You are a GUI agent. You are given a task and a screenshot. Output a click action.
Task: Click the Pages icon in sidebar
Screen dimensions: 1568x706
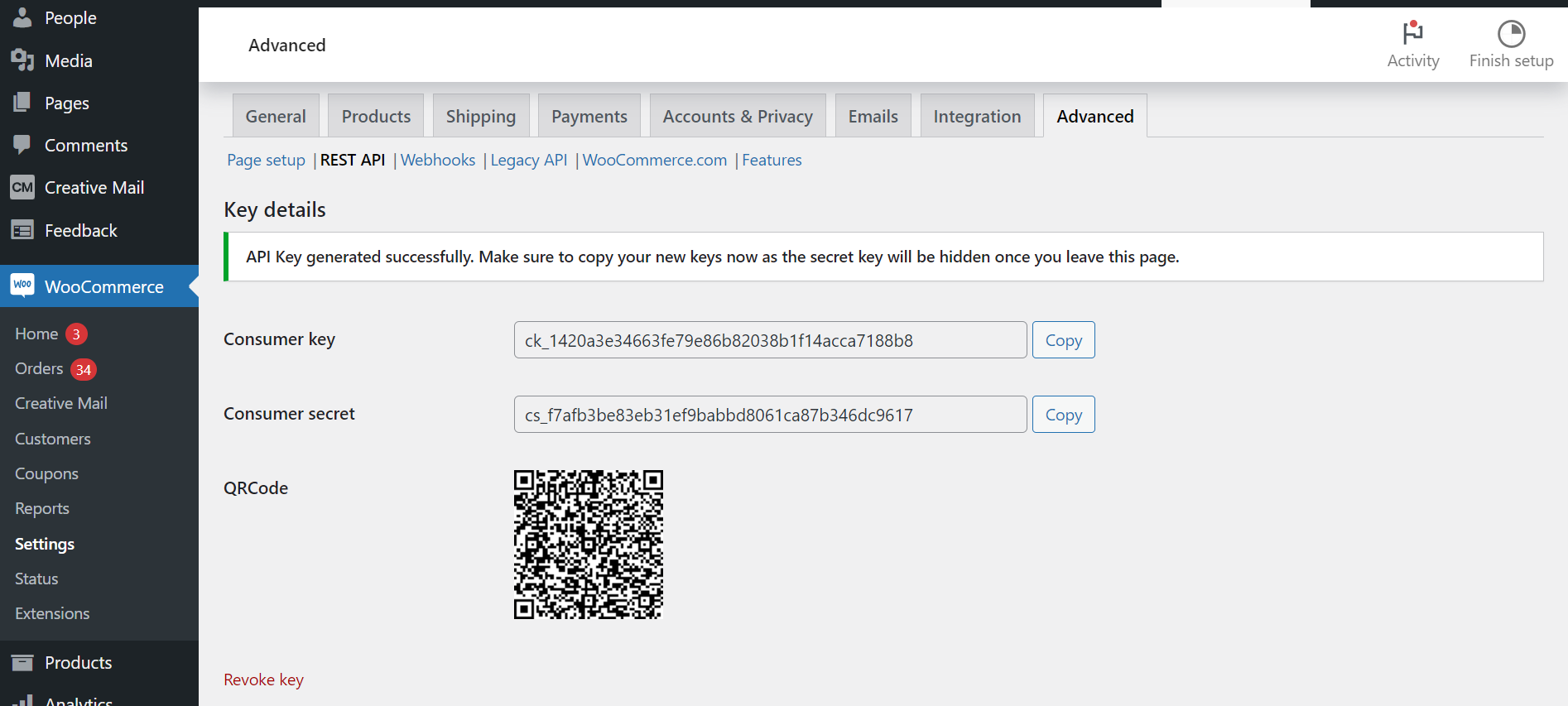click(x=22, y=103)
